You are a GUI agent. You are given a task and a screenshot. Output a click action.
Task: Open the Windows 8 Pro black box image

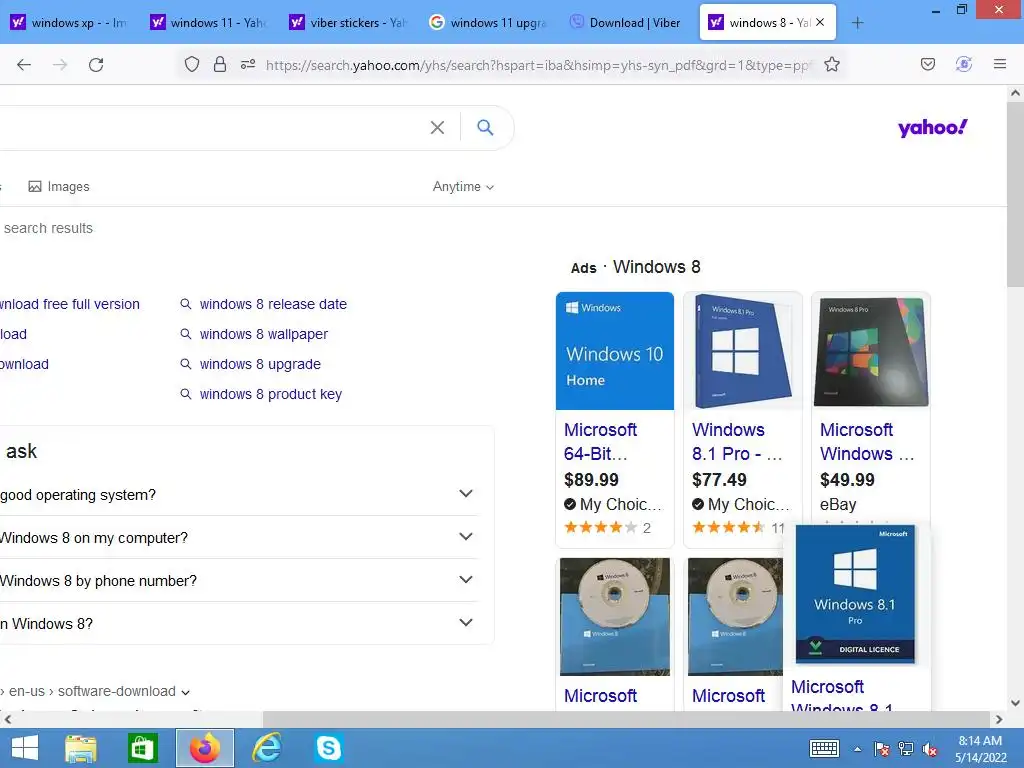(871, 351)
